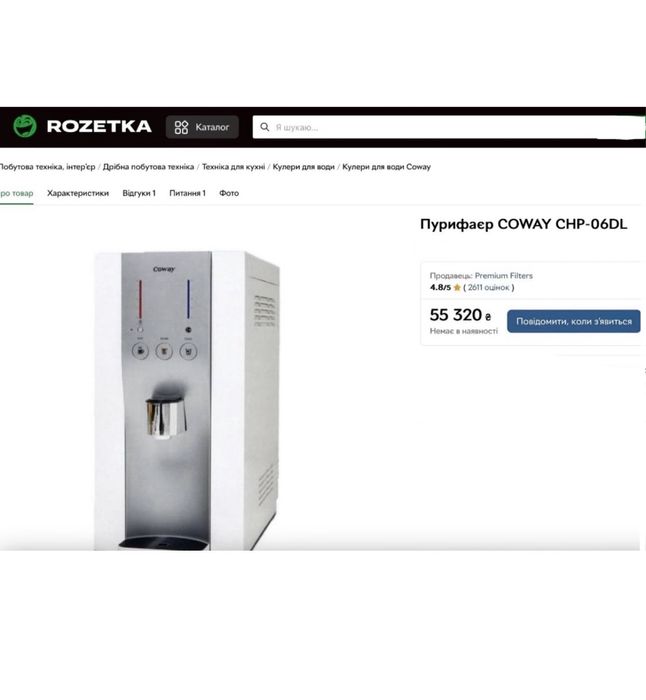Open the Каталог grid icon
646x700 pixels.
tap(181, 127)
